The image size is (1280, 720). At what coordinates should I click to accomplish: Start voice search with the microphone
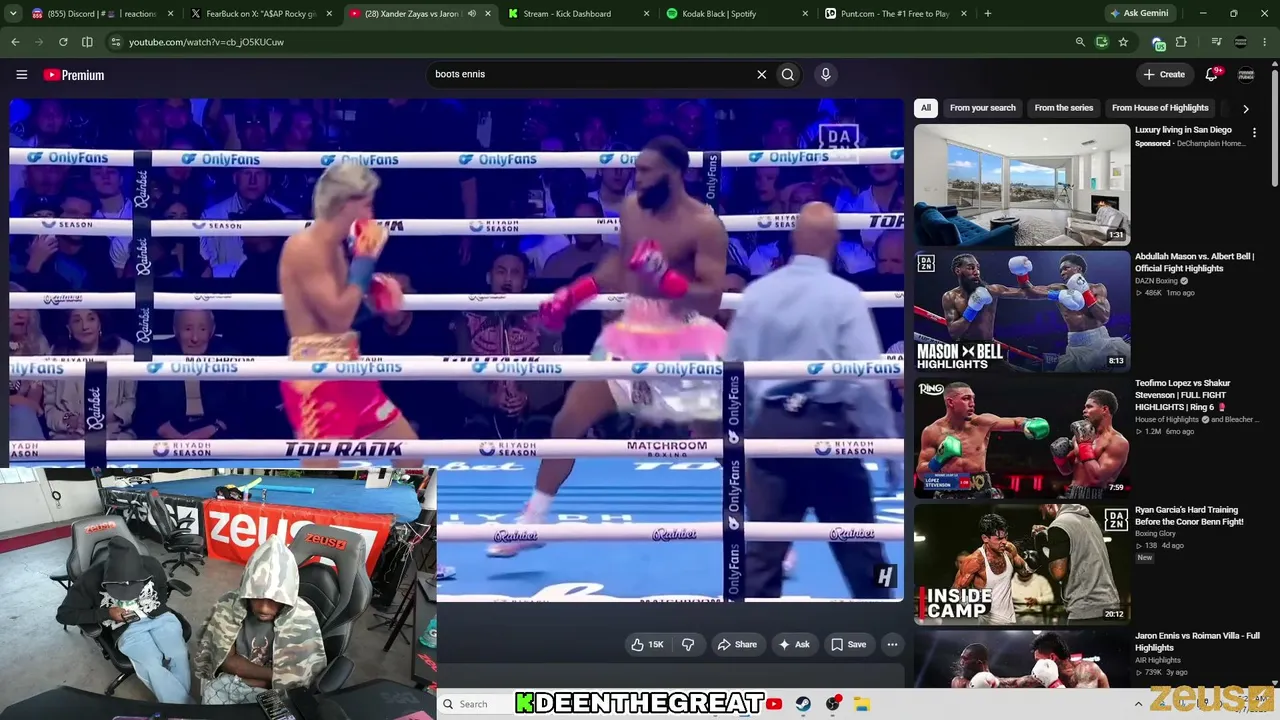click(x=825, y=74)
